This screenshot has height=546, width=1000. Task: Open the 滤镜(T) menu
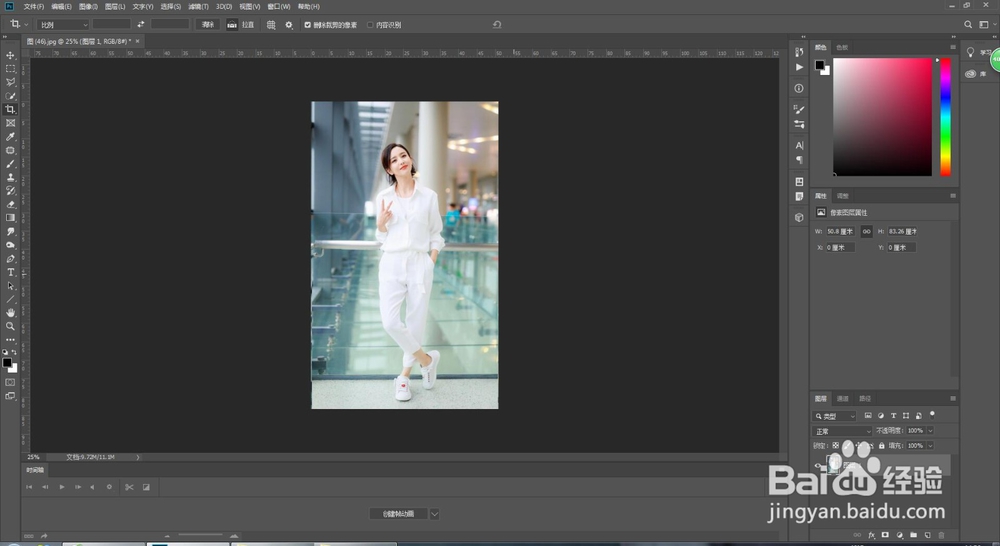click(198, 6)
